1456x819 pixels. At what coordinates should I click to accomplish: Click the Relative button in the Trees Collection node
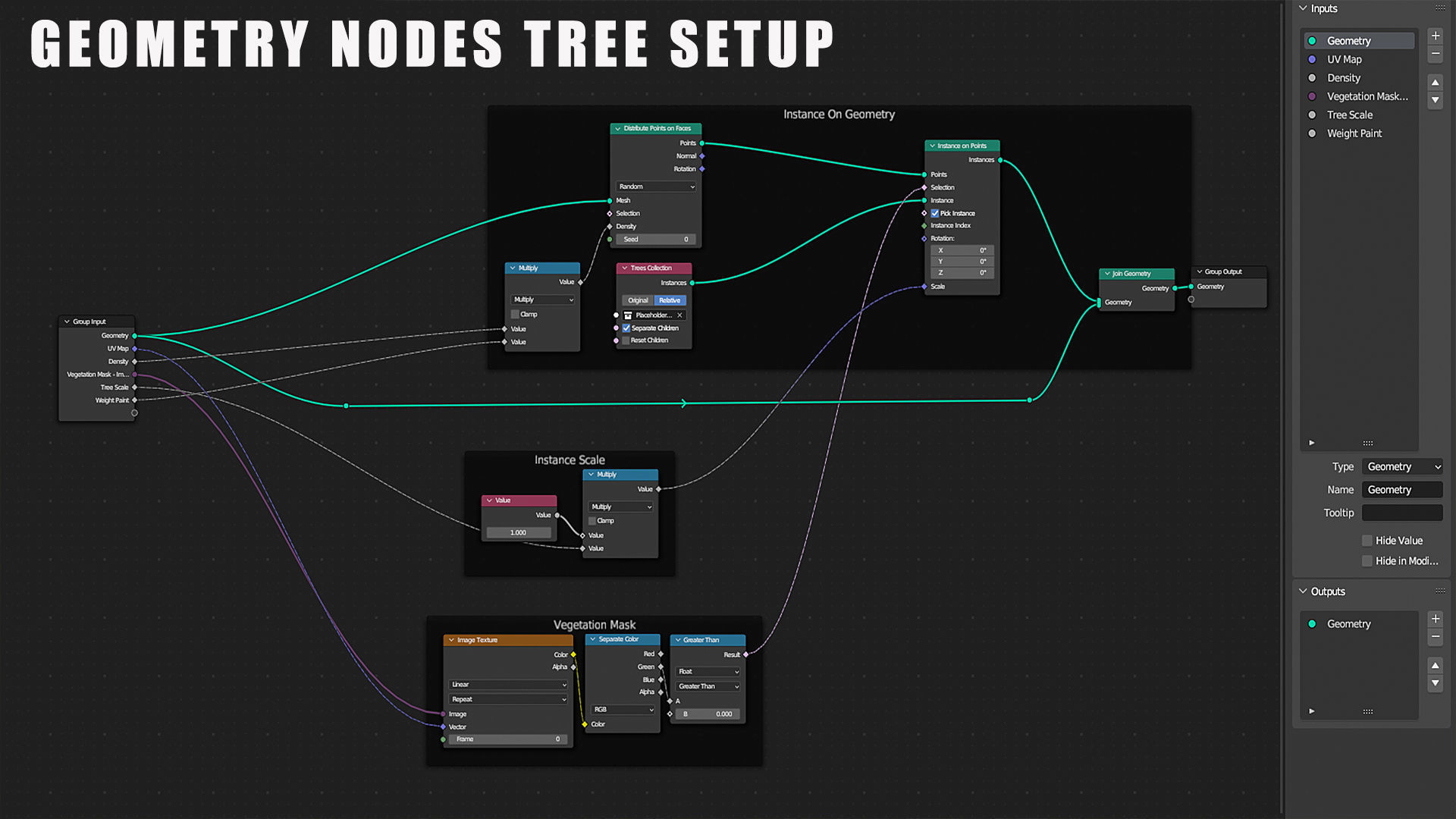pos(670,300)
